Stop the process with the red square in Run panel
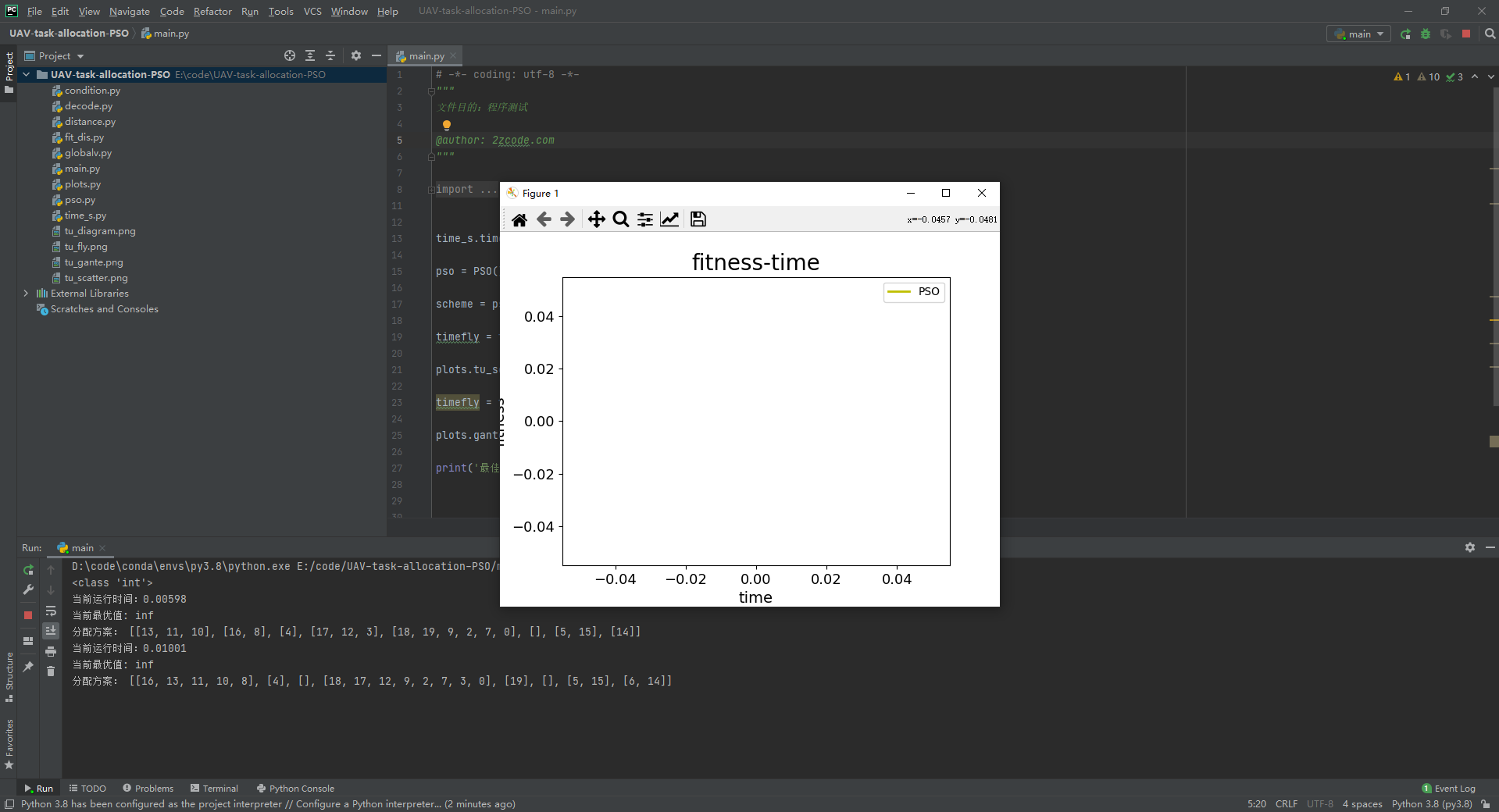This screenshot has height=812, width=1499. coord(28,615)
